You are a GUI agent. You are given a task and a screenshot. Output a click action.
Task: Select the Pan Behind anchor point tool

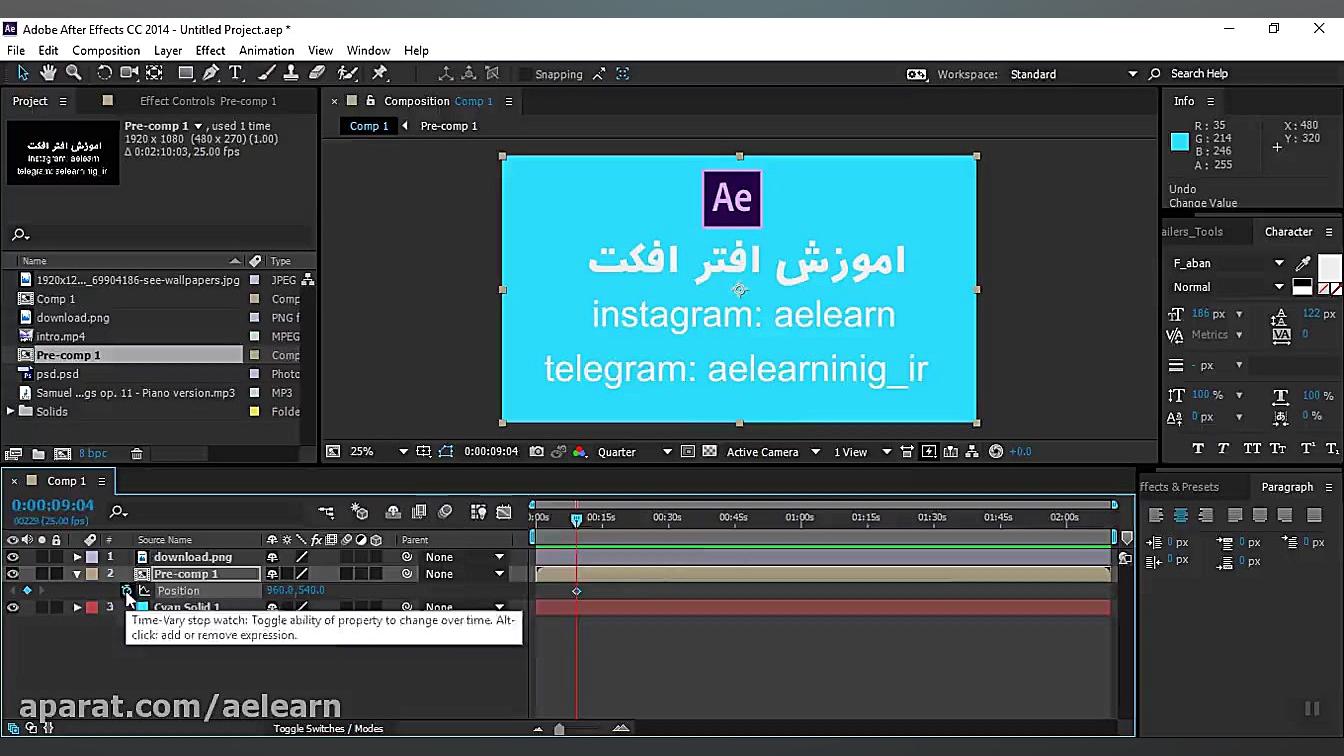(154, 73)
